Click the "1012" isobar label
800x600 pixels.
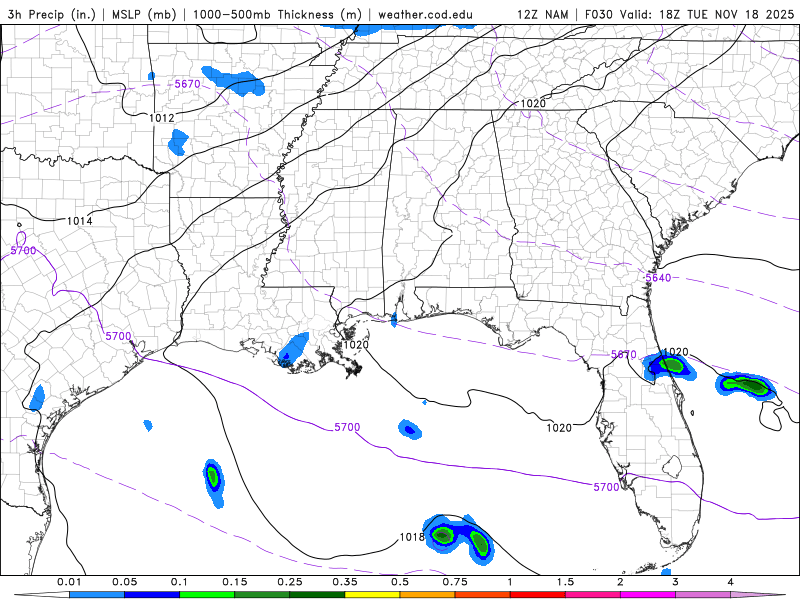click(162, 118)
